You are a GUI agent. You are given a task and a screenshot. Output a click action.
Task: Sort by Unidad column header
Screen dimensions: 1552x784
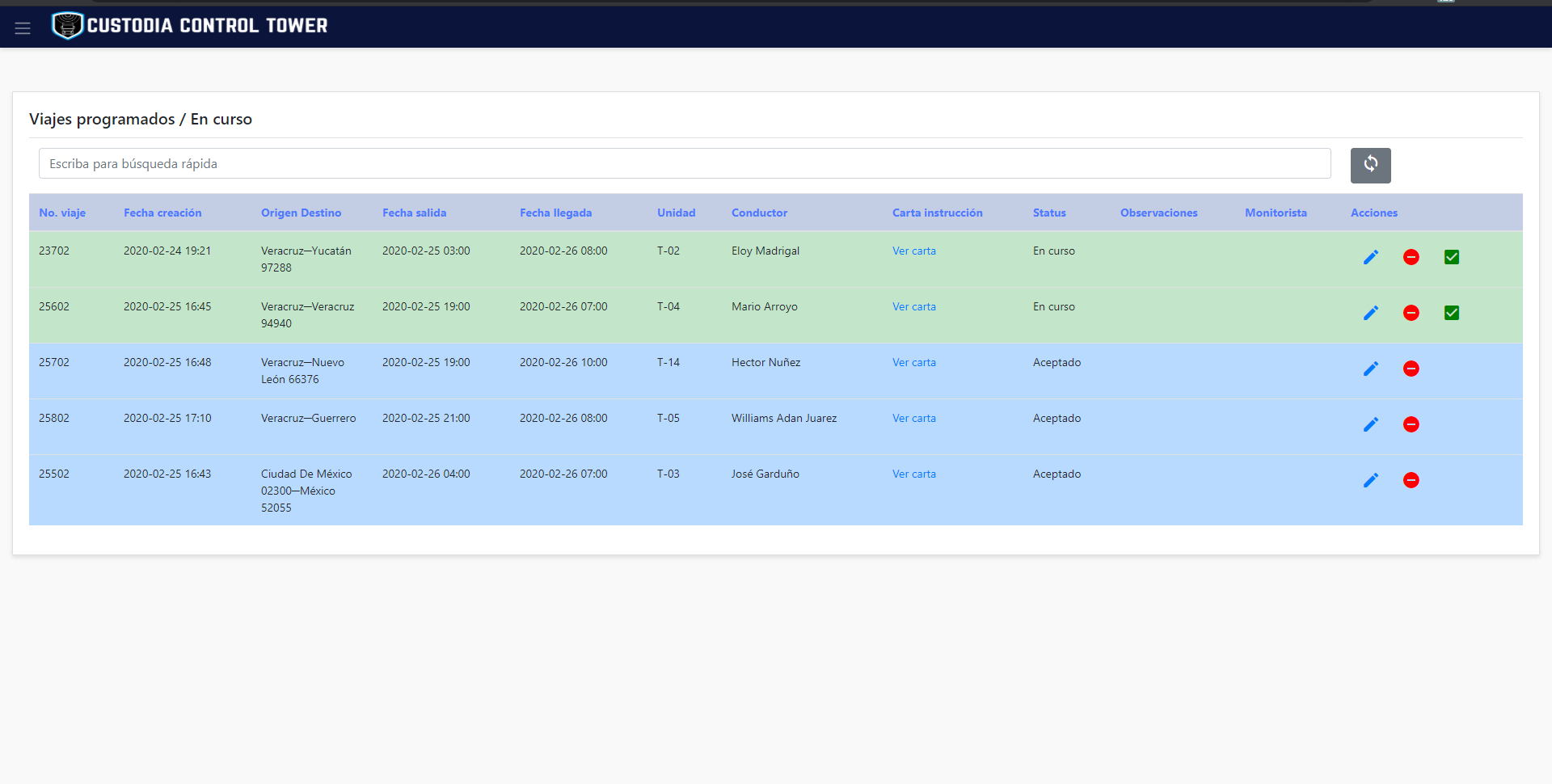tap(676, 213)
